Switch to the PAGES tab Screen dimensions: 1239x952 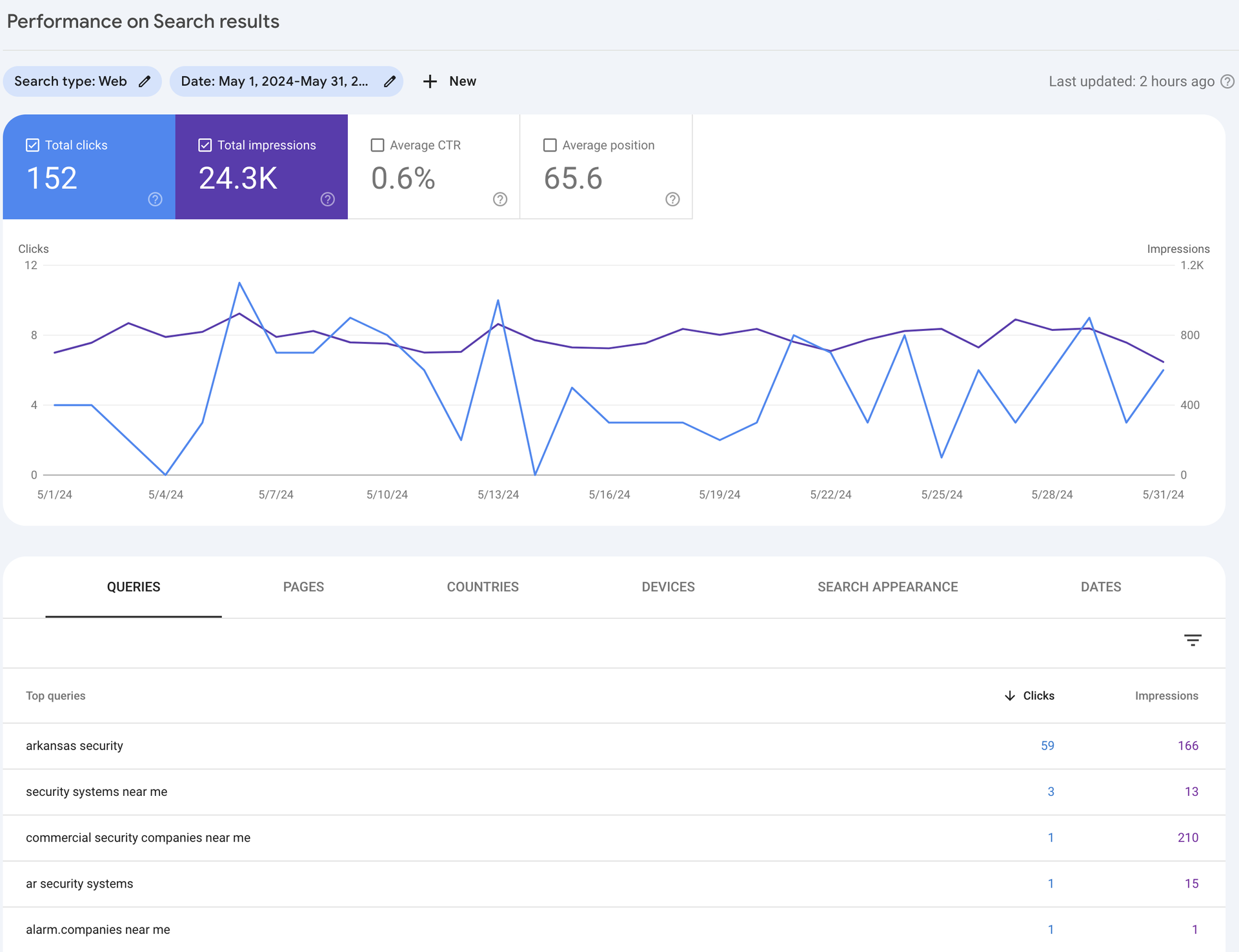(303, 587)
